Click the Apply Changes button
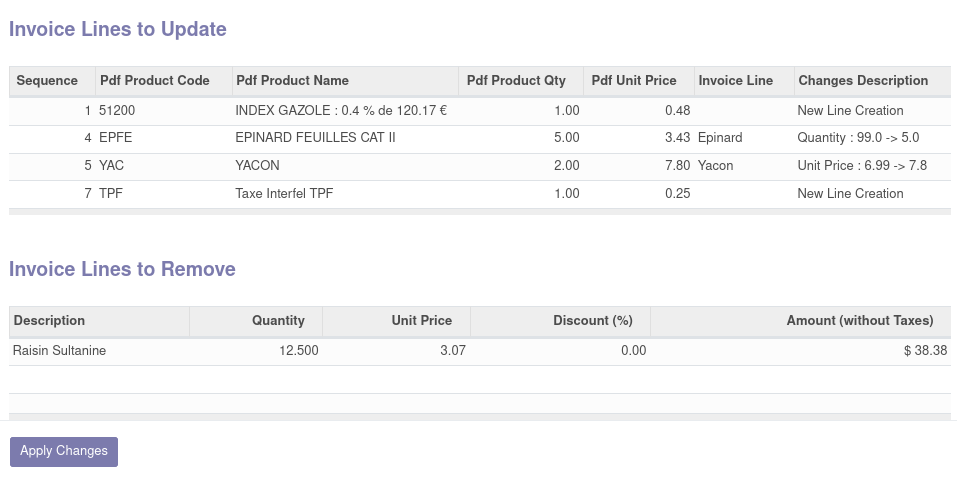 (x=64, y=451)
